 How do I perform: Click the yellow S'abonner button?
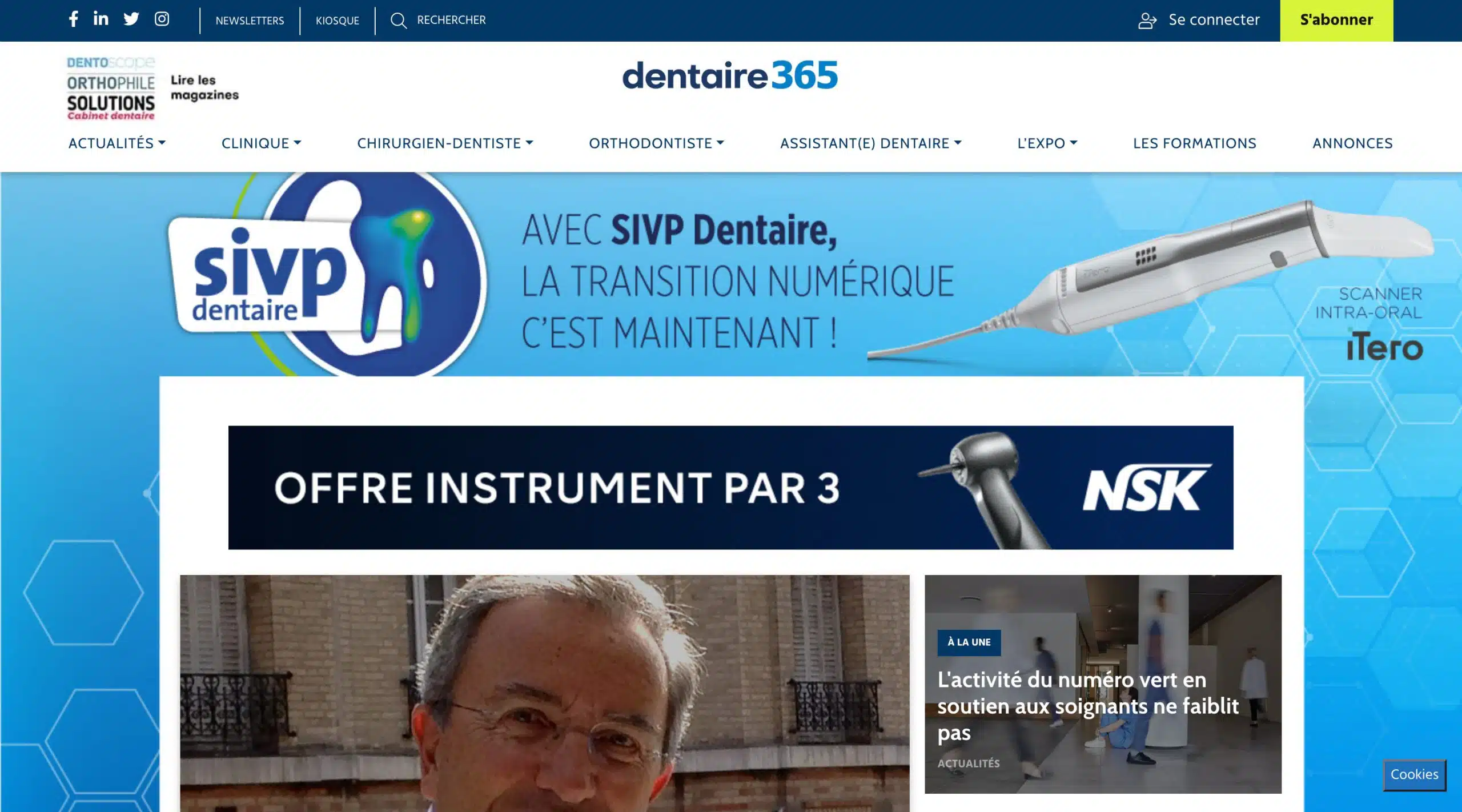click(1336, 21)
